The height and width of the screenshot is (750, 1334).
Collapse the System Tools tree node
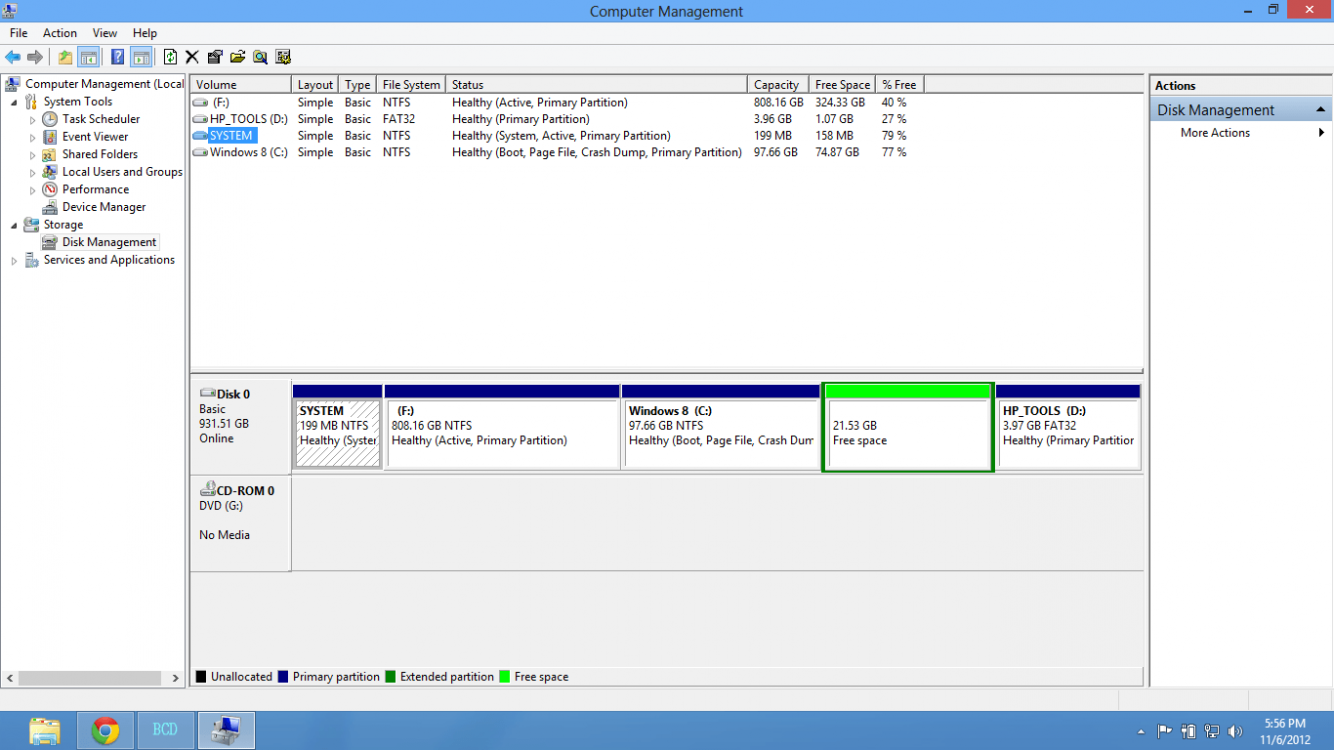pyautogui.click(x=14, y=102)
